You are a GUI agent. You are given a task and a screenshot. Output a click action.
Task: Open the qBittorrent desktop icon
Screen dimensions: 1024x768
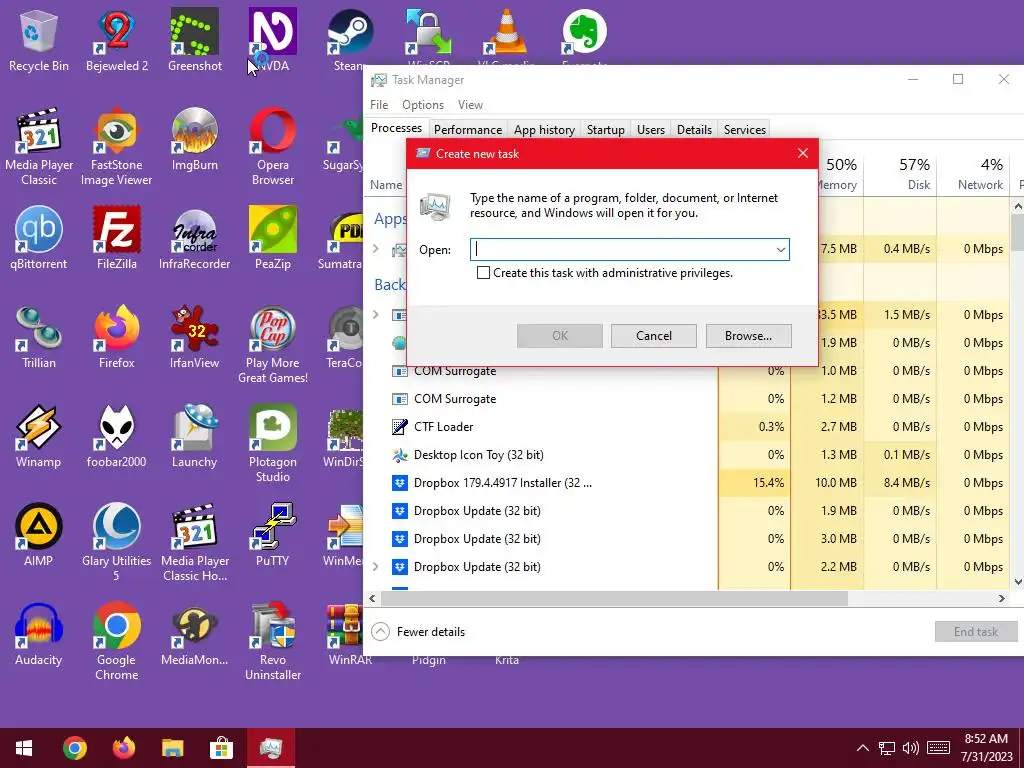point(39,238)
